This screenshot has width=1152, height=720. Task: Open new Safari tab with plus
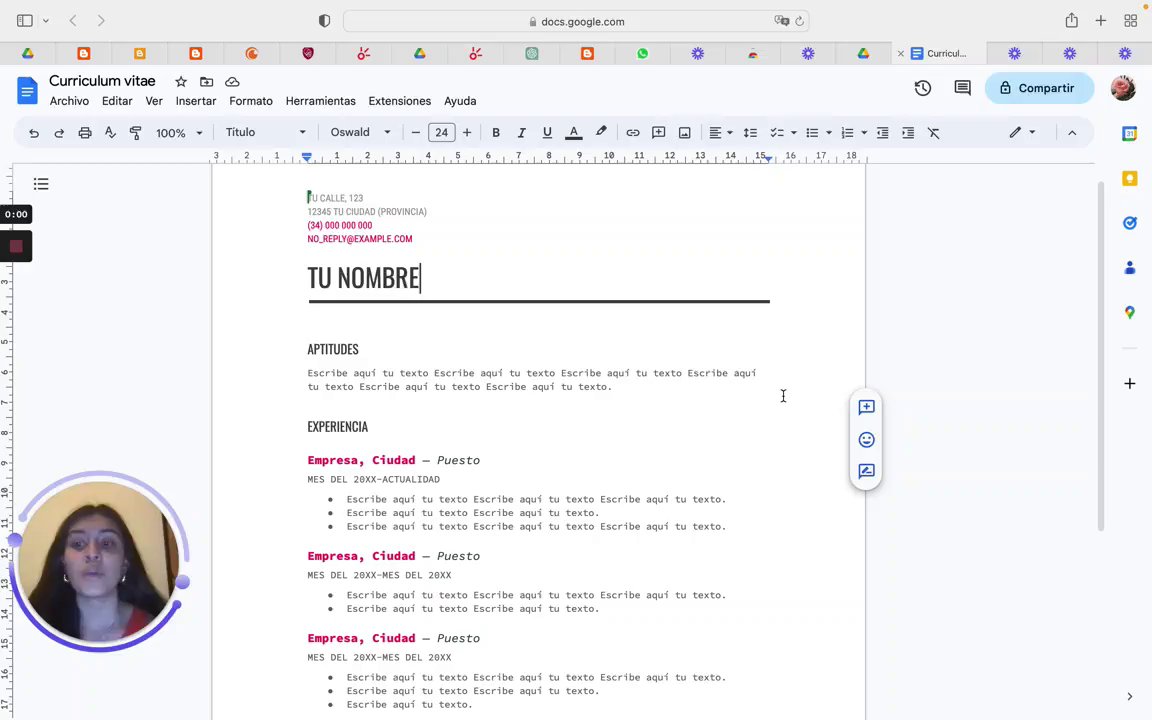click(1101, 21)
